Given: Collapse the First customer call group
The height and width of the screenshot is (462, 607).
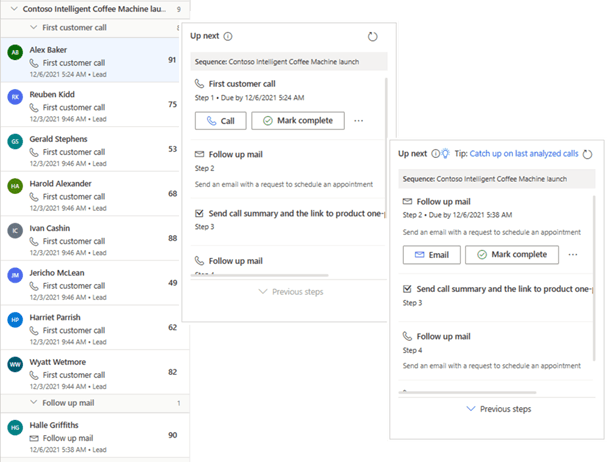Looking at the screenshot, I should click(34, 27).
